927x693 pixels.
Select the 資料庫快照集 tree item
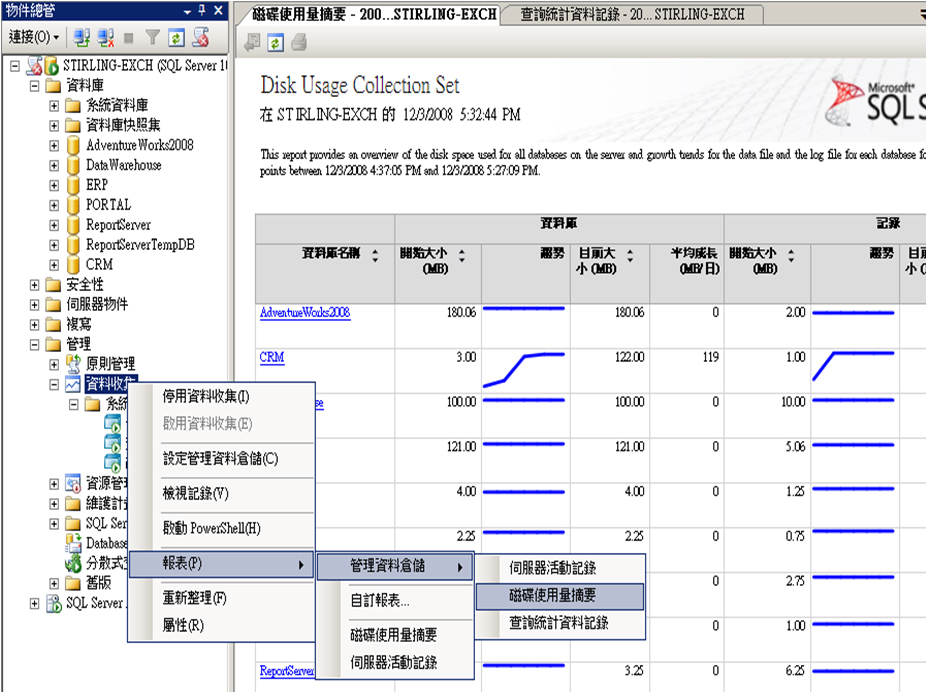pos(123,125)
